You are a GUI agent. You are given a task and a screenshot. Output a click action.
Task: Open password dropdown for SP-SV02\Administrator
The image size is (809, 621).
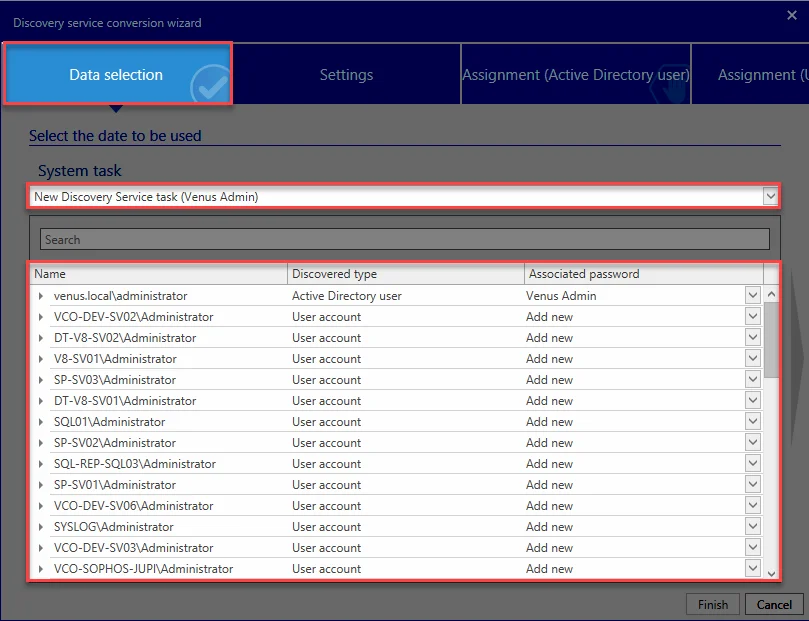tap(753, 442)
